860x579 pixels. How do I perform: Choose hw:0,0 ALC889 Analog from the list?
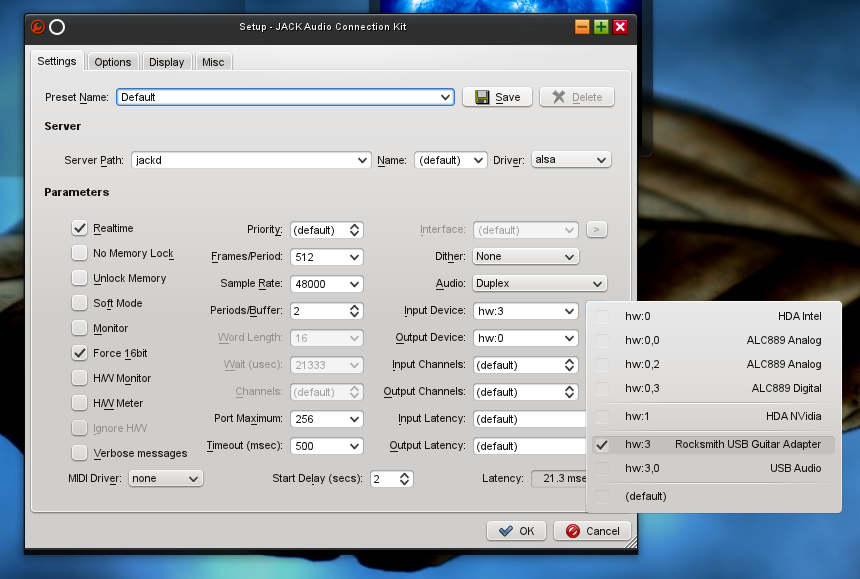coord(713,340)
